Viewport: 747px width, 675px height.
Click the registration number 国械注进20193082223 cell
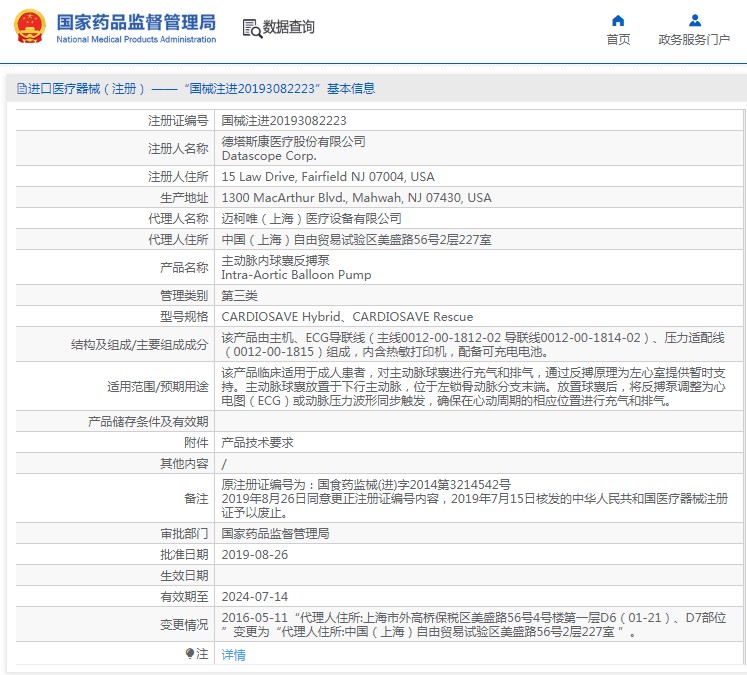tap(284, 120)
